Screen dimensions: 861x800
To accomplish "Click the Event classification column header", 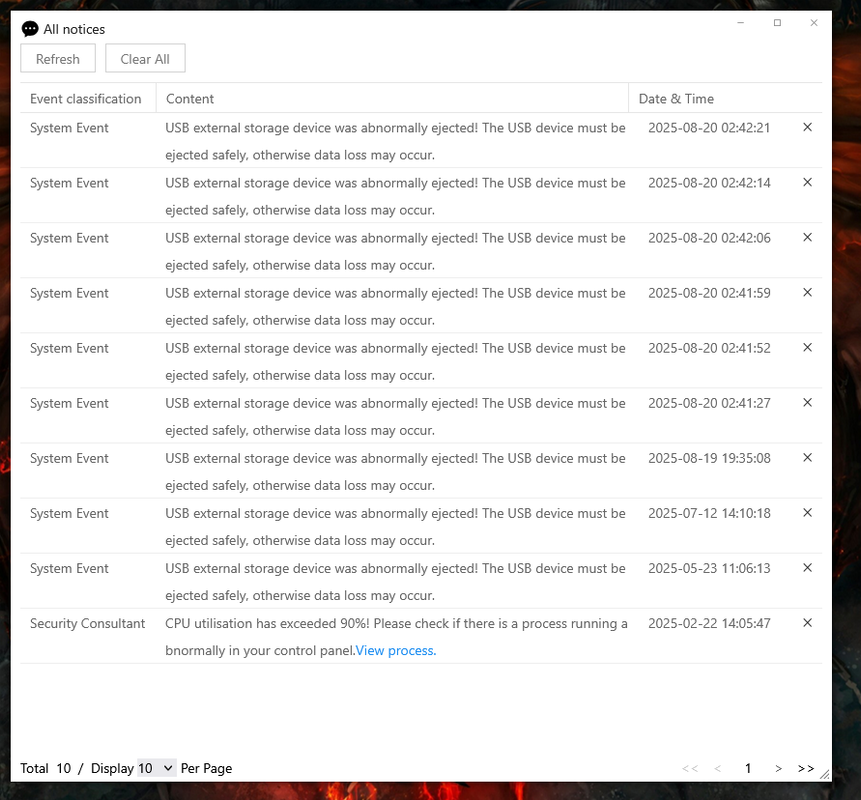I will click(x=86, y=99).
